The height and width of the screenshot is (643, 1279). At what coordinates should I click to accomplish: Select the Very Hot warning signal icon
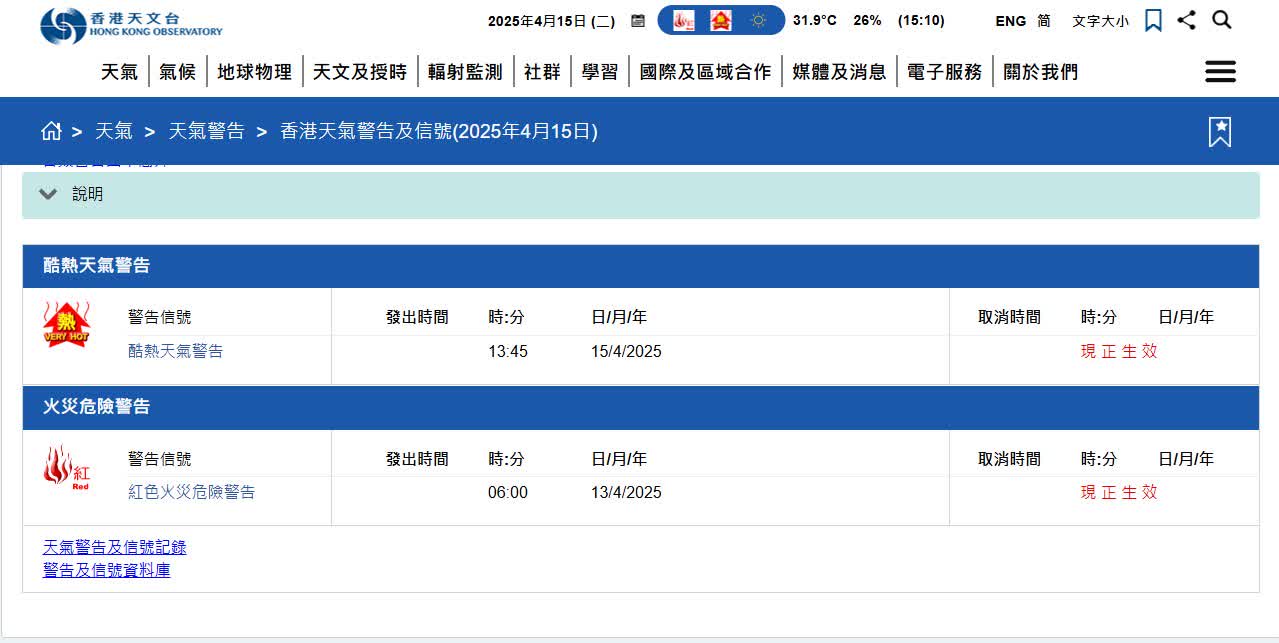point(66,325)
